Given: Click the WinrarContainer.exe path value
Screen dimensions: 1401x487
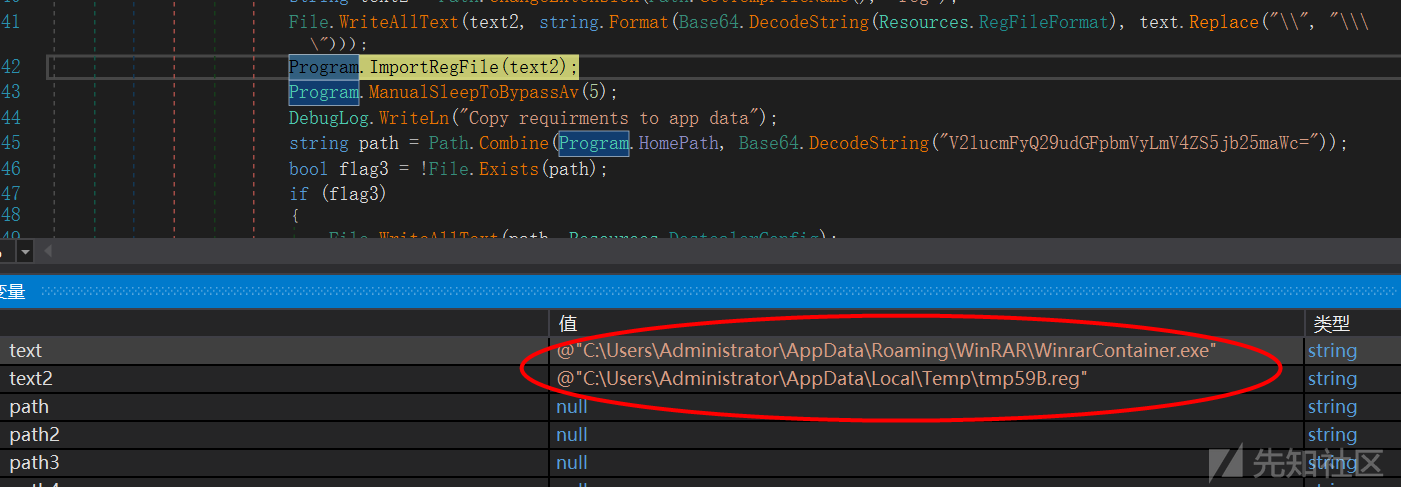Looking at the screenshot, I should (x=887, y=350).
